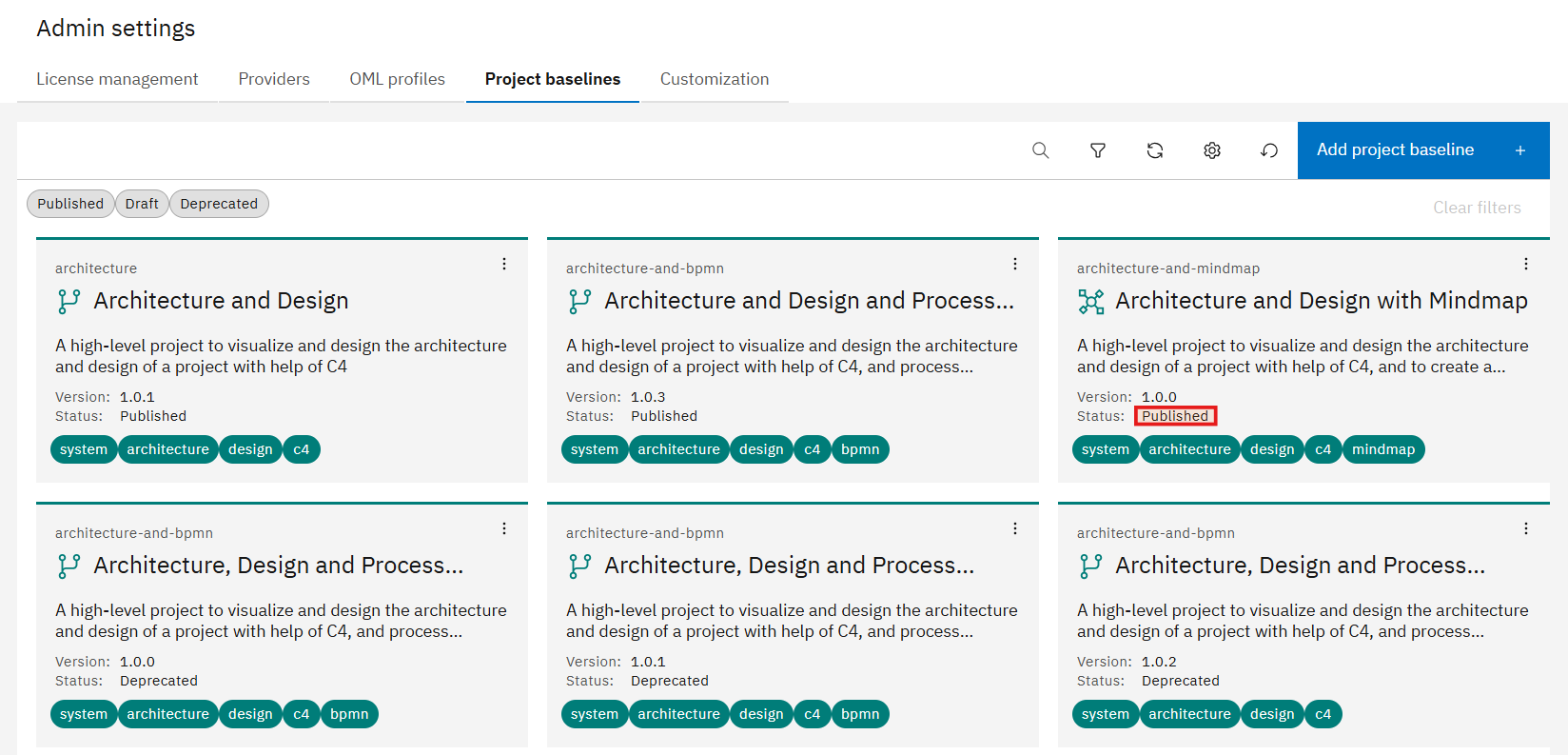
Task: Click bpmn tag on version 1.0.3 card
Action: 860,449
